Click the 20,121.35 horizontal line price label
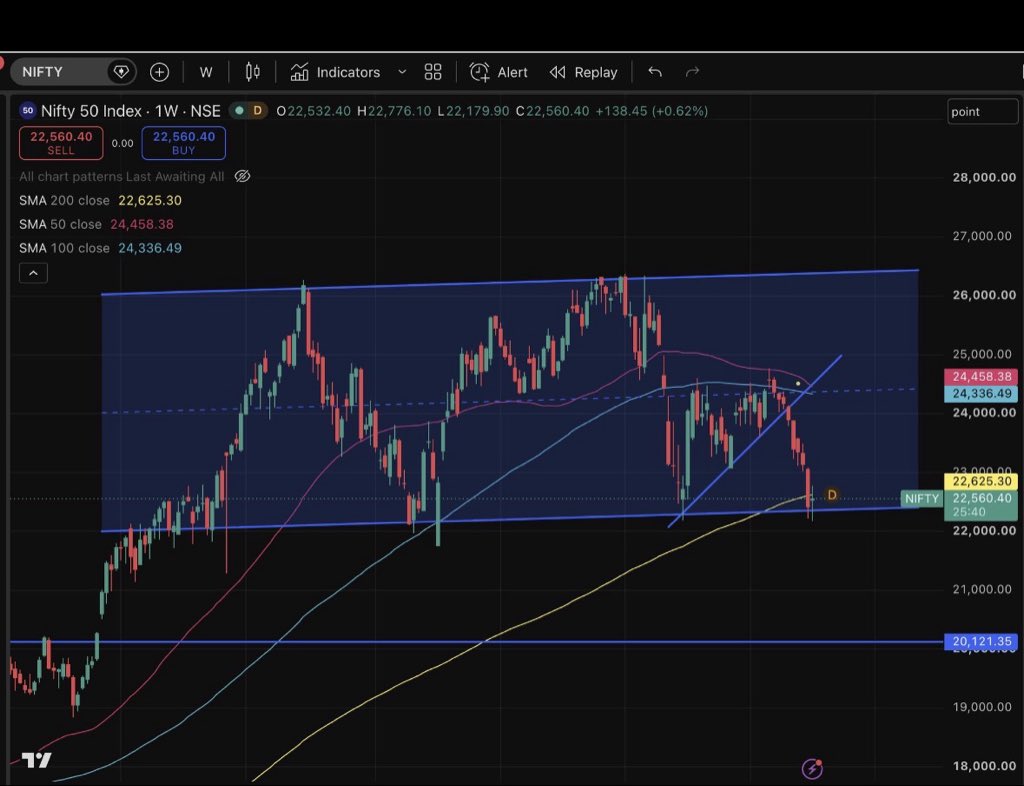1024x786 pixels. [981, 641]
